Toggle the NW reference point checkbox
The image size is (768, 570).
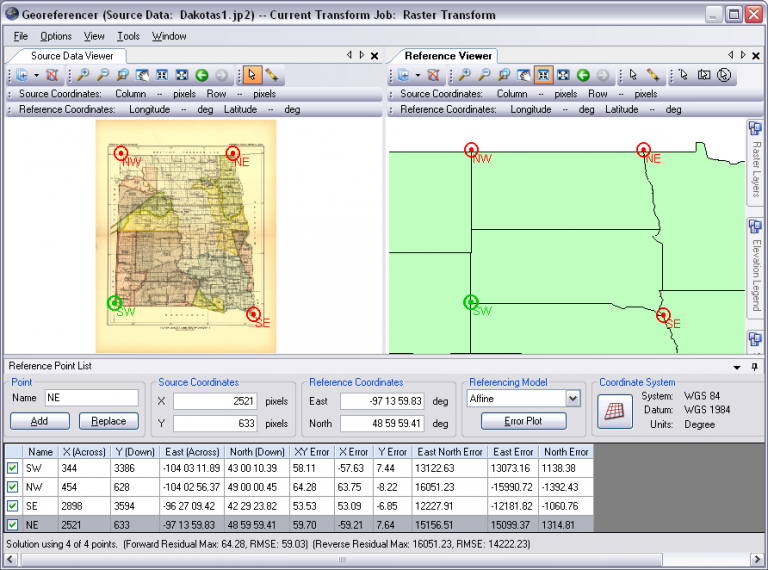(12, 487)
